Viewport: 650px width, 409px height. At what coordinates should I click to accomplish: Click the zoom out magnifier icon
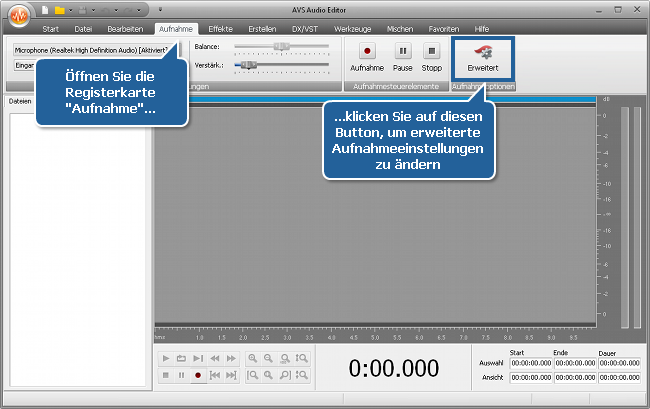pyautogui.click(x=269, y=358)
